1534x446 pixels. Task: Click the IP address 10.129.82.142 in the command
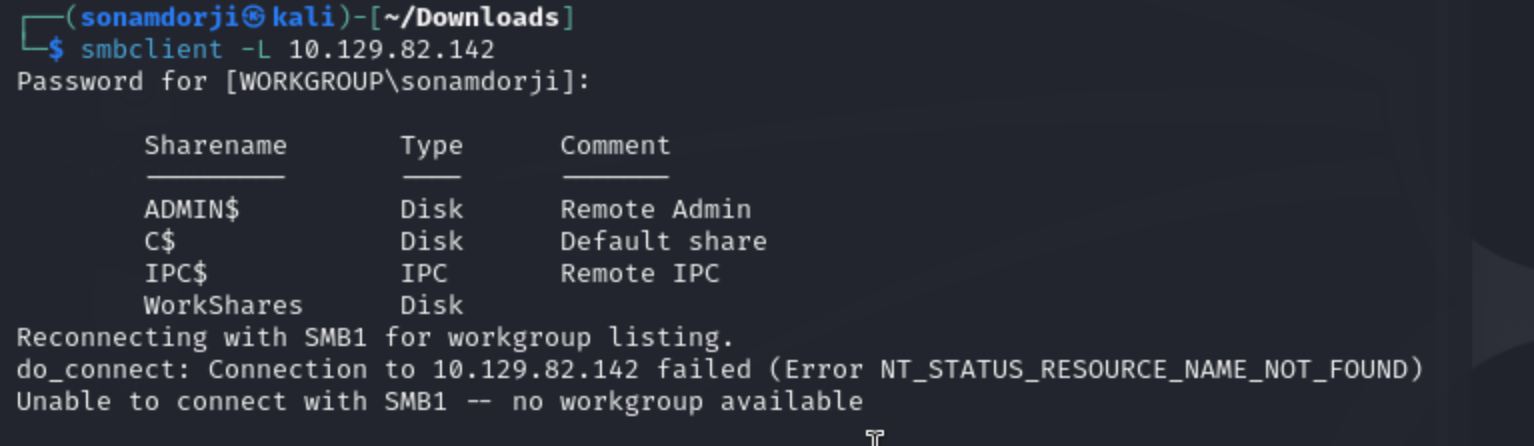[391, 49]
